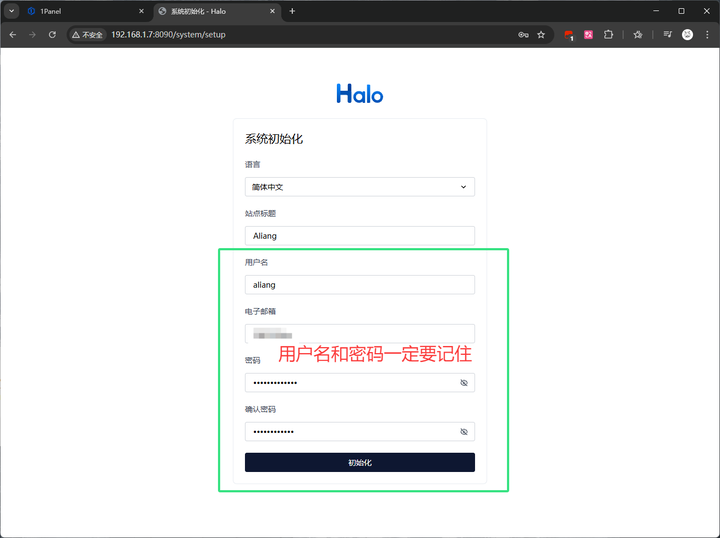Reload the page with the refresh icon

tap(52, 34)
